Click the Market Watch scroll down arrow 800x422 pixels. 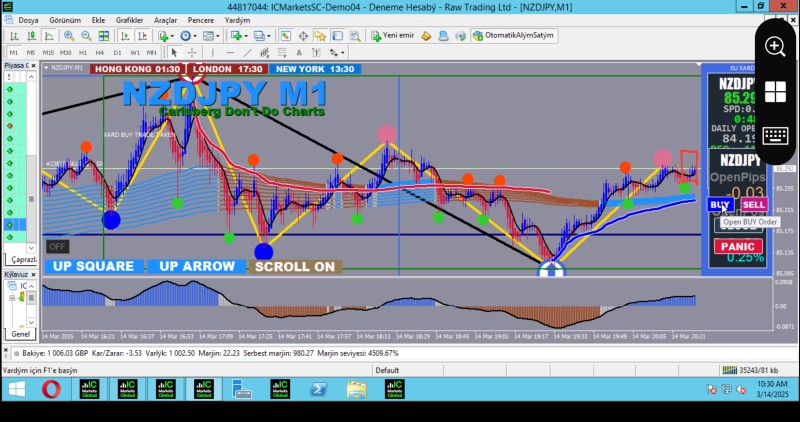tap(32, 248)
